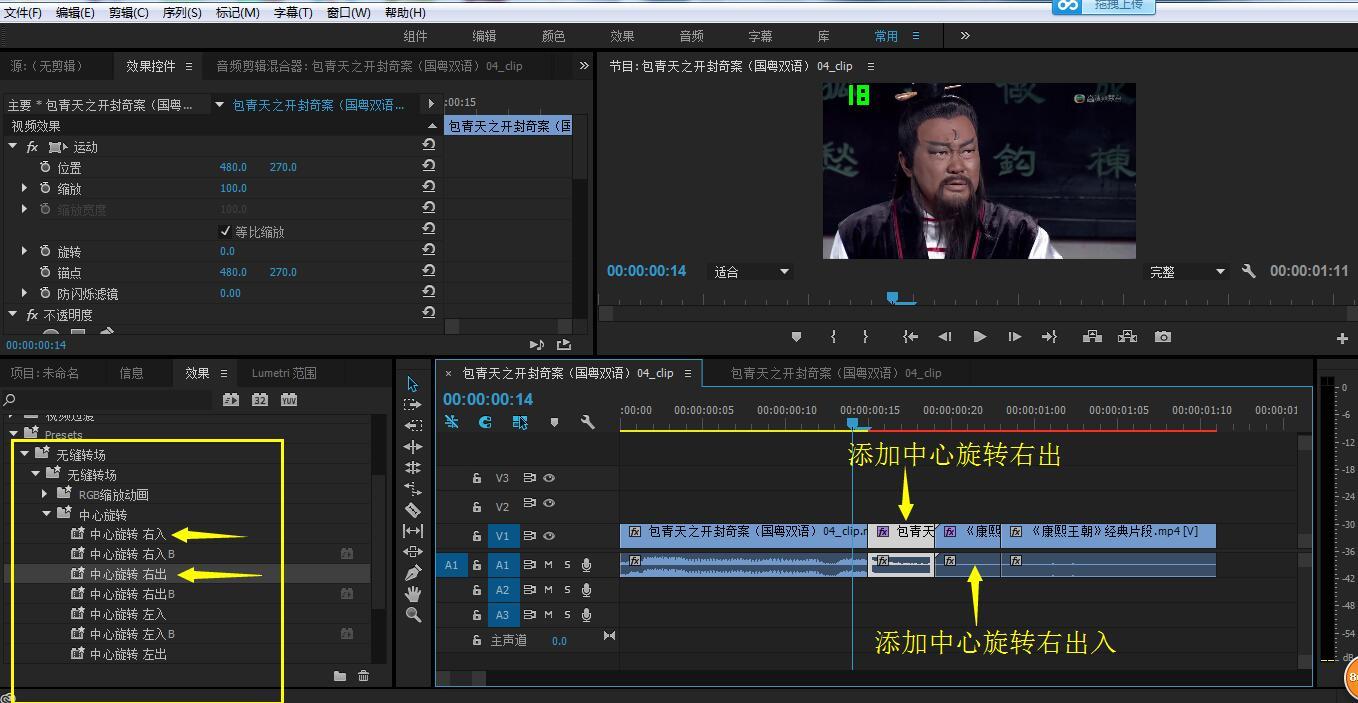The image size is (1358, 703).
Task: Toggle the 等比缩放 uniform scale checkbox
Action: click(x=225, y=231)
